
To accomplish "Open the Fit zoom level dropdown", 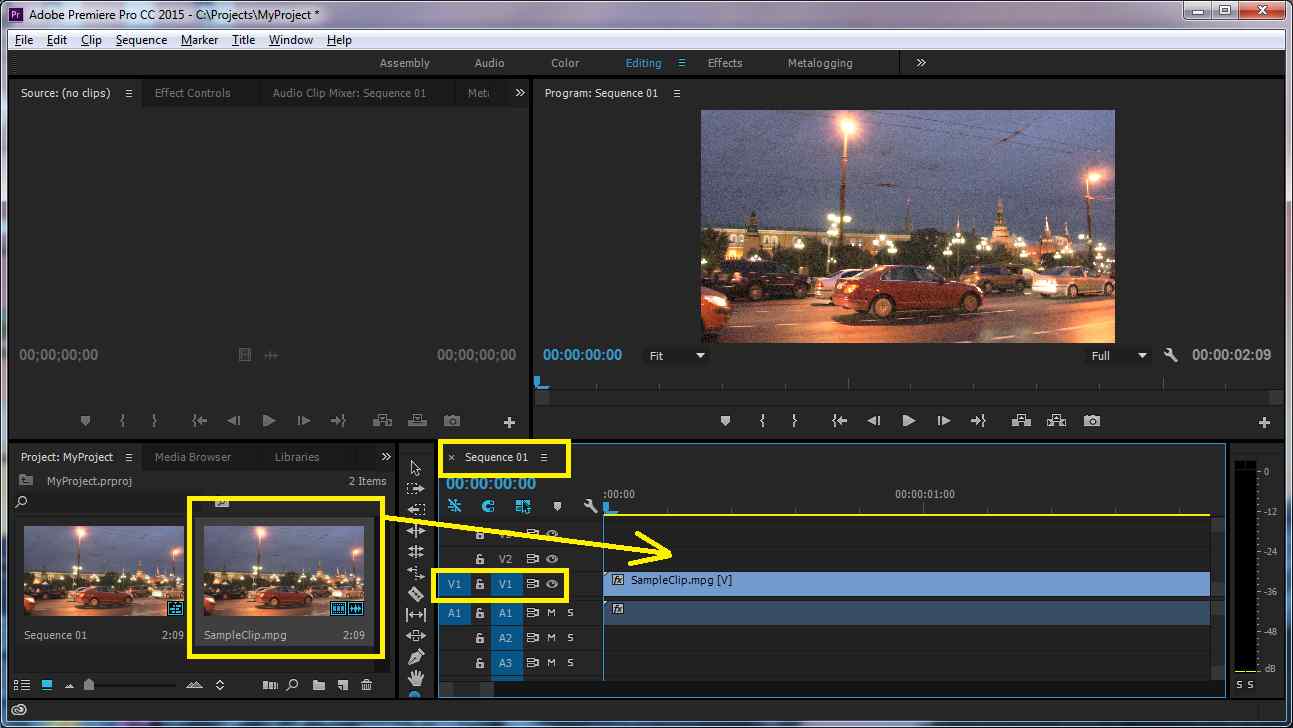I will [x=676, y=356].
